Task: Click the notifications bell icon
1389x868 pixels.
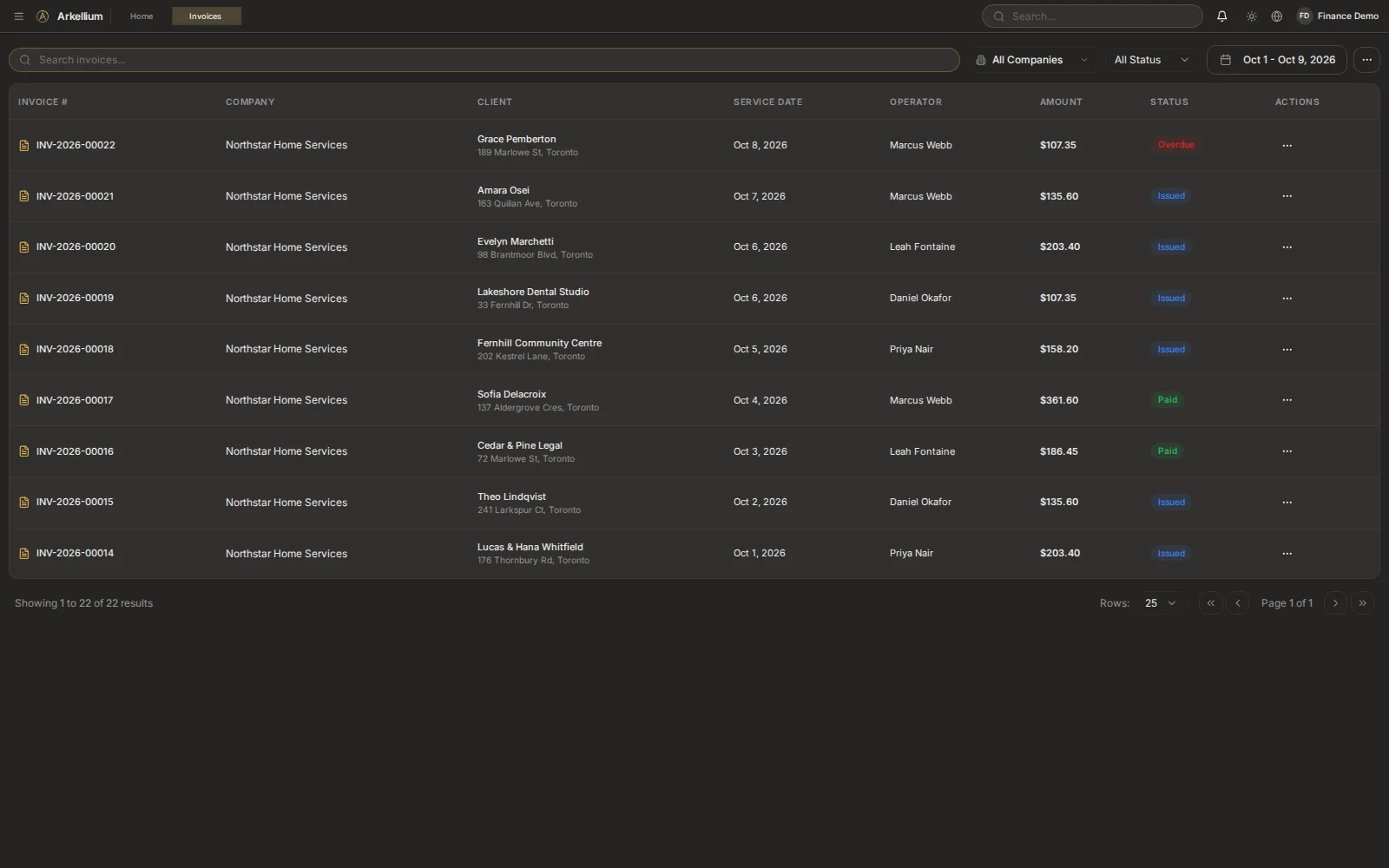Action: (x=1221, y=16)
